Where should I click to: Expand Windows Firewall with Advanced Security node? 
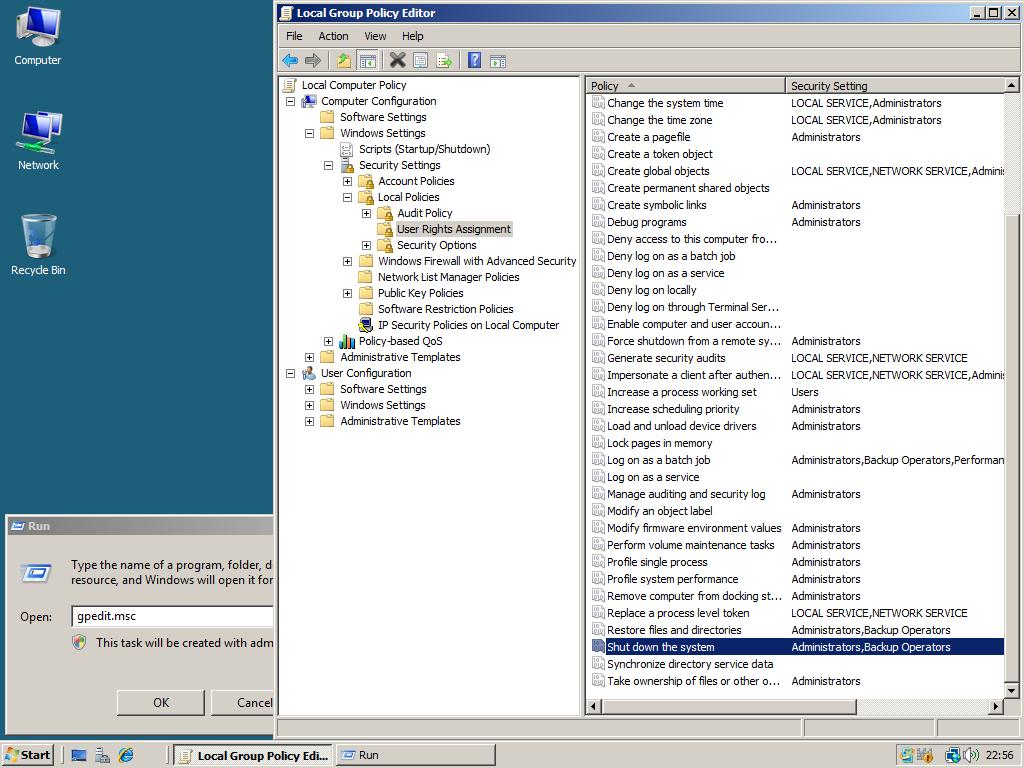pos(347,261)
